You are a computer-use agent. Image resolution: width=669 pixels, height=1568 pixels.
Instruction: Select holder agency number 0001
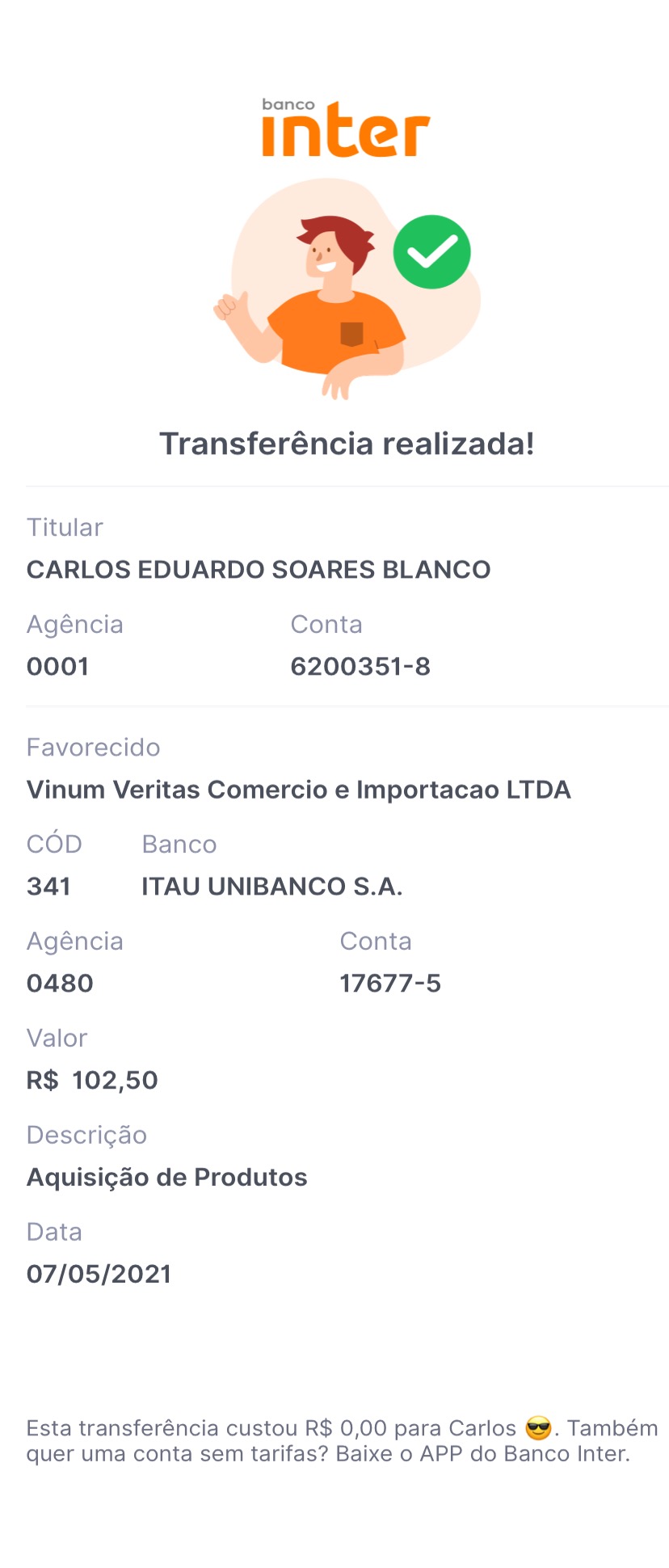click(57, 667)
